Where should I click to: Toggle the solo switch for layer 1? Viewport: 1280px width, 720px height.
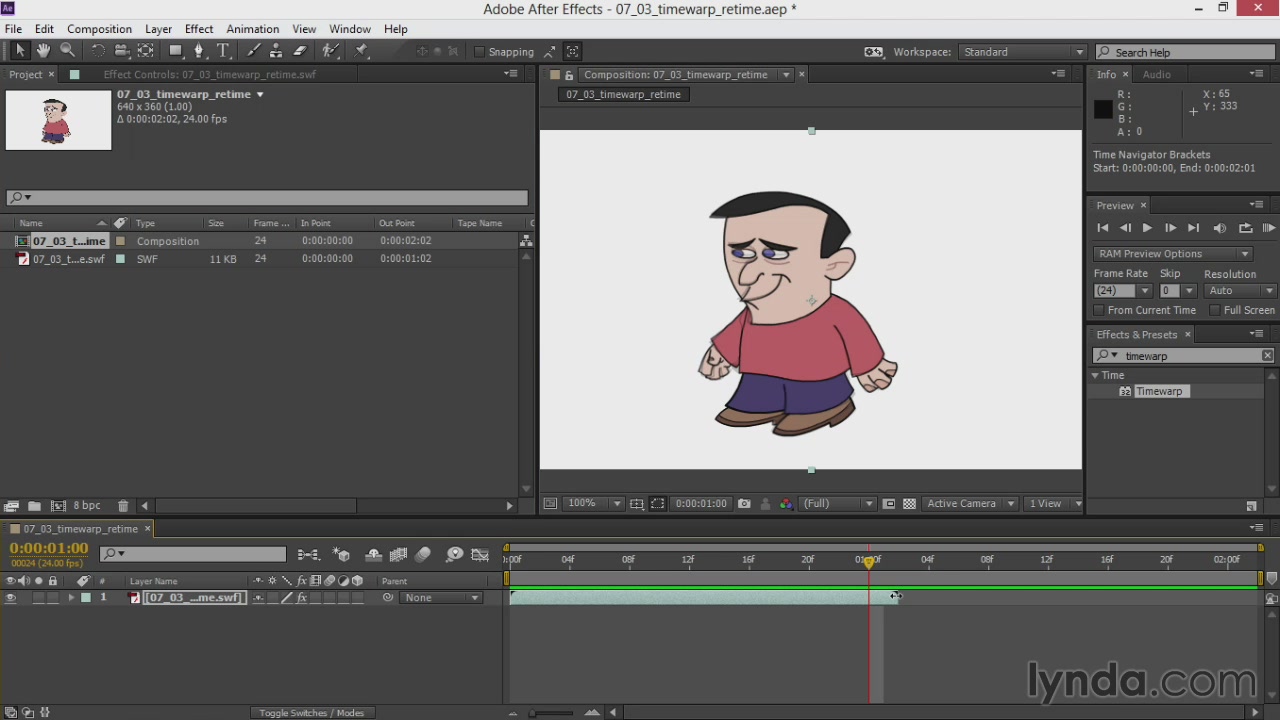click(39, 598)
